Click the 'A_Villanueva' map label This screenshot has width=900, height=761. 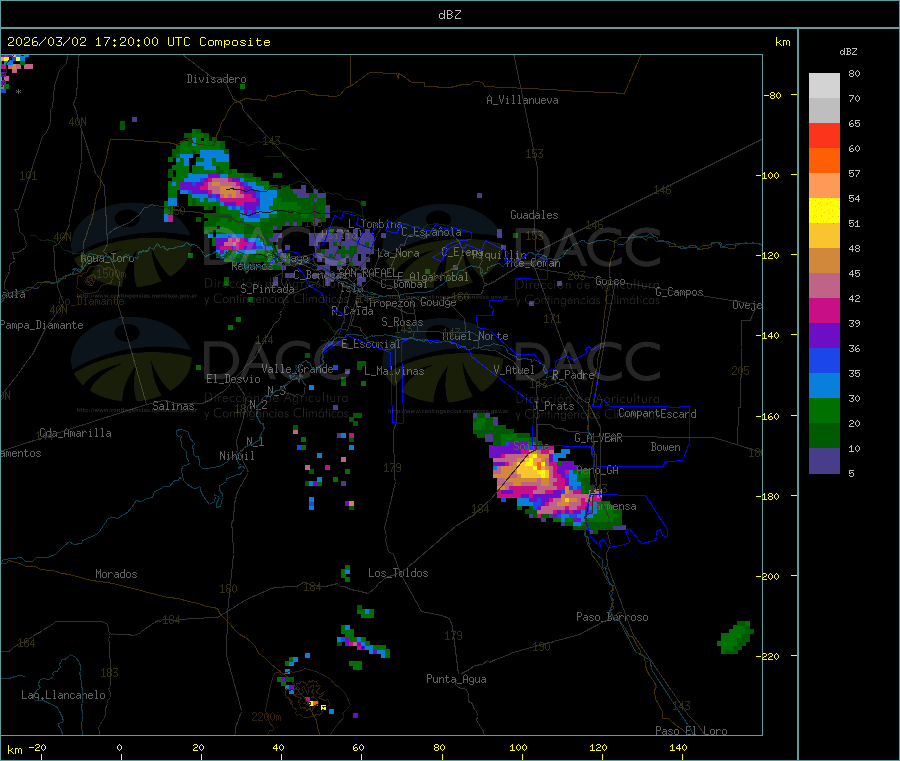click(x=522, y=100)
